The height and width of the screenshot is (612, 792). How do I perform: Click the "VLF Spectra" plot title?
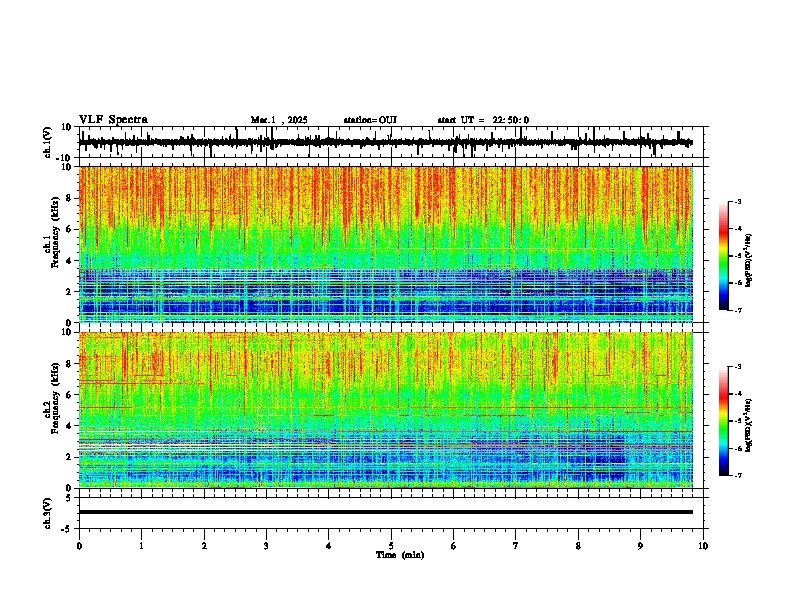pyautogui.click(x=113, y=120)
